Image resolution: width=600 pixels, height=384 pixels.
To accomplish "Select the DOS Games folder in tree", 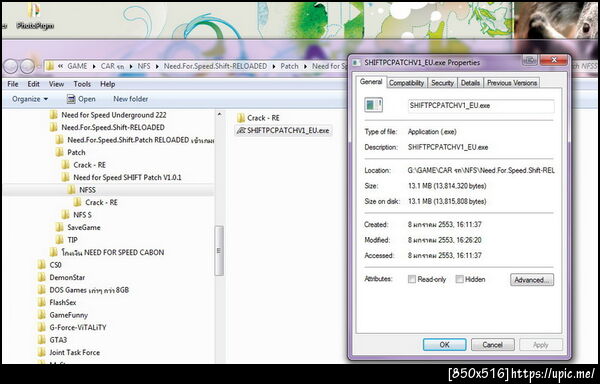I will coord(89,290).
